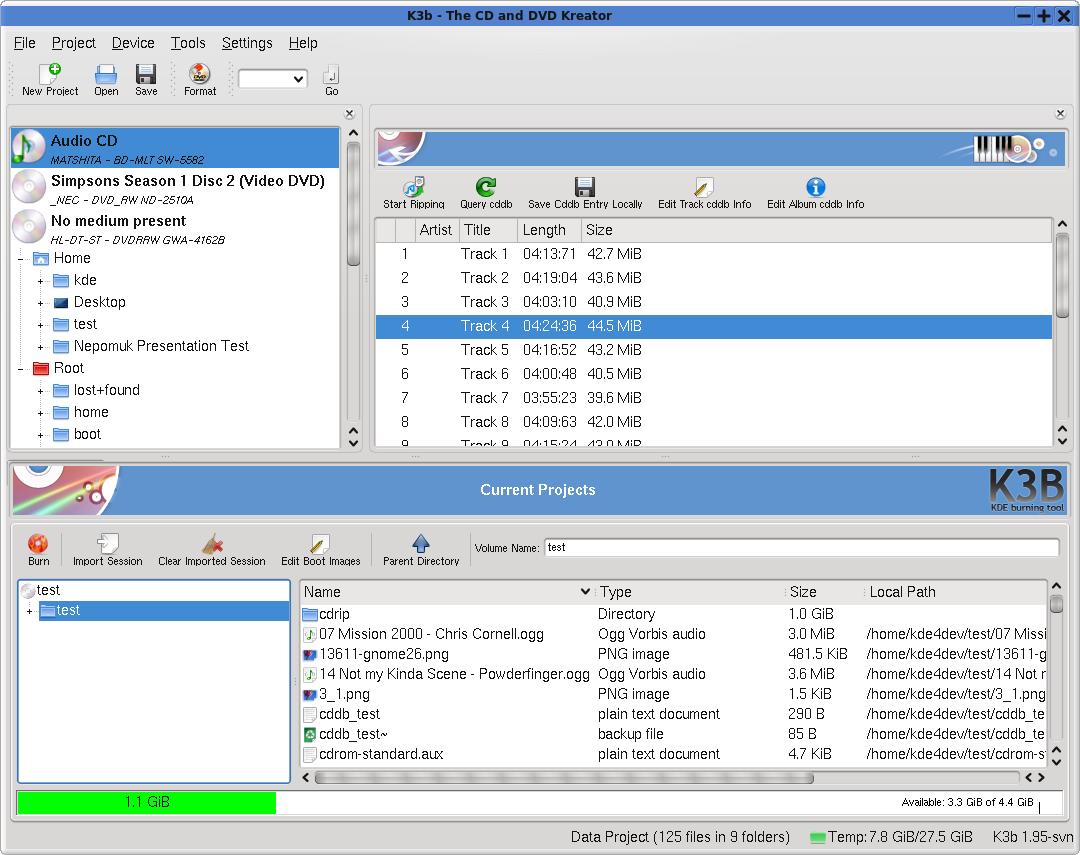The height and width of the screenshot is (855, 1080).
Task: Select the No medium present drive
Action: 176,228
